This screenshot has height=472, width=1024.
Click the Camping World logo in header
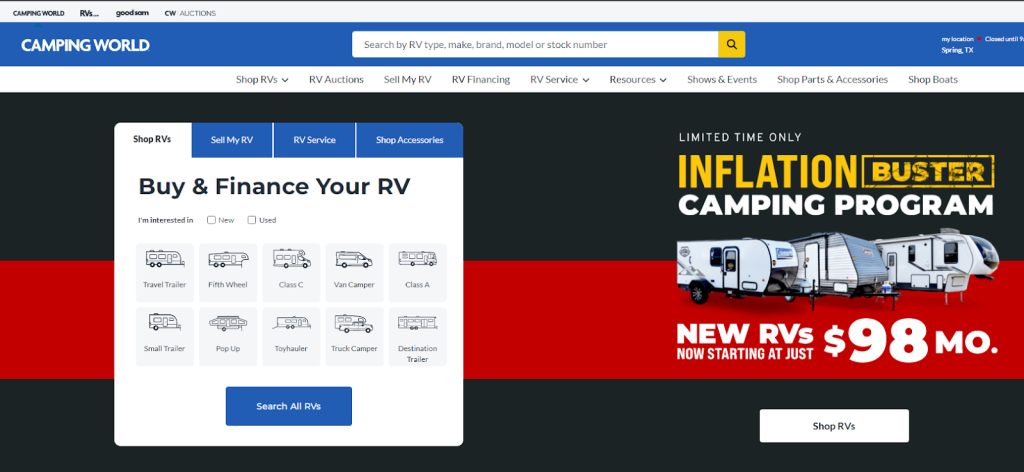pos(86,45)
